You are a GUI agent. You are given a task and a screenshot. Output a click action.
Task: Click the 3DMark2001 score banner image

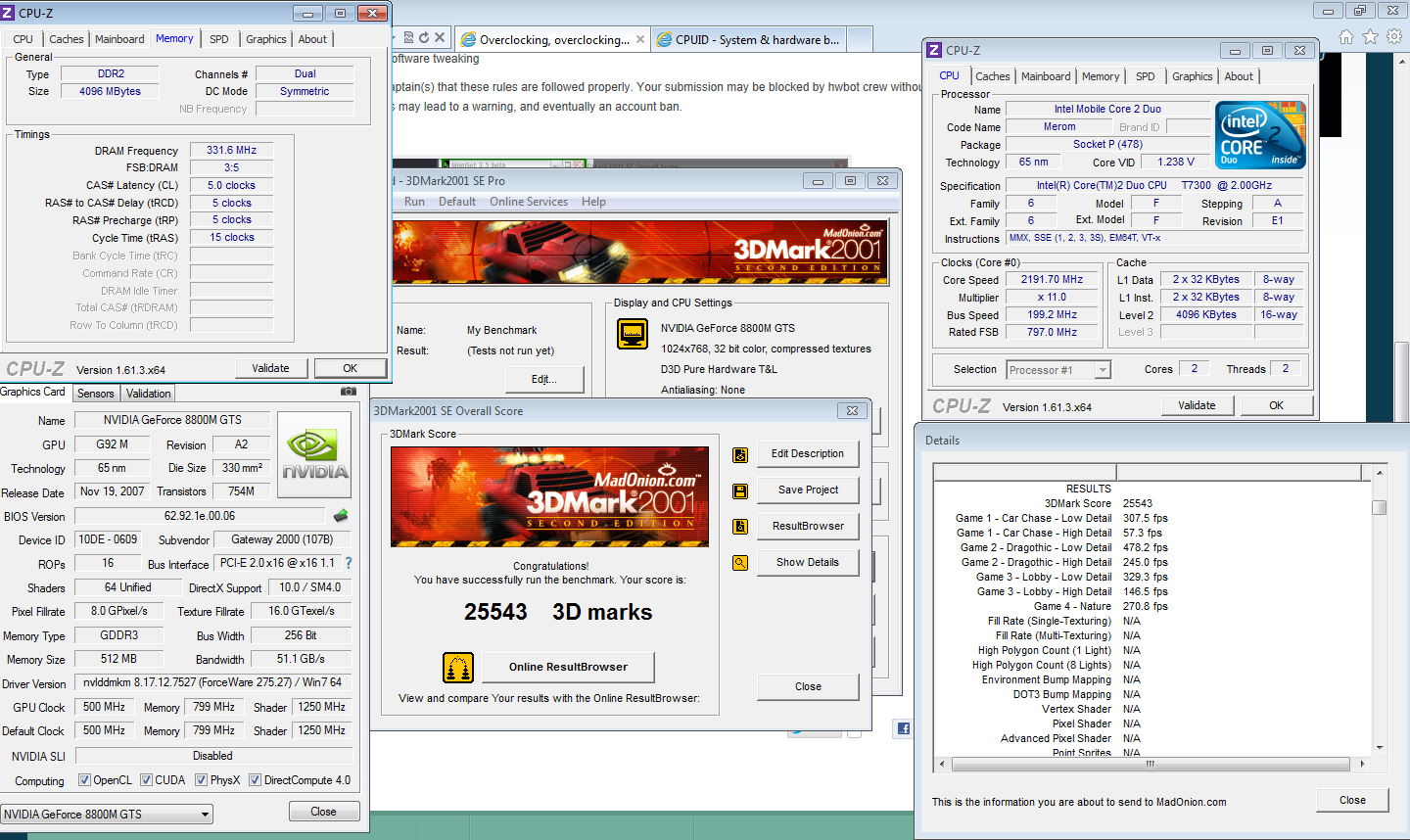[549, 496]
